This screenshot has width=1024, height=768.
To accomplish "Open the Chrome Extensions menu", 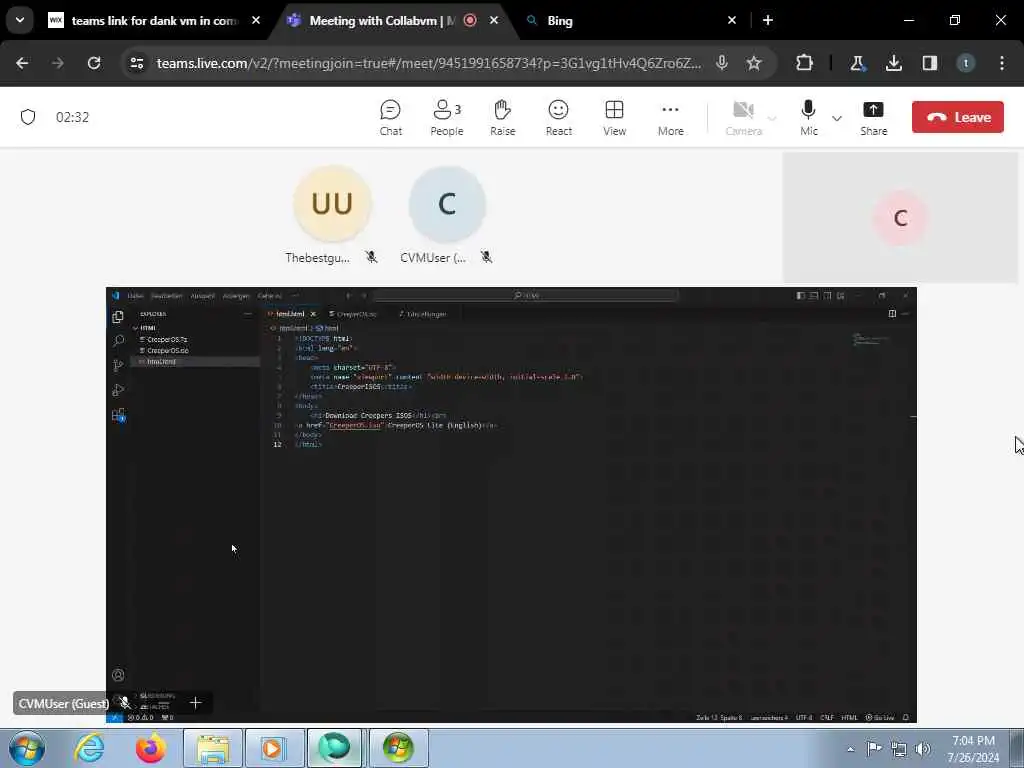I will point(805,63).
